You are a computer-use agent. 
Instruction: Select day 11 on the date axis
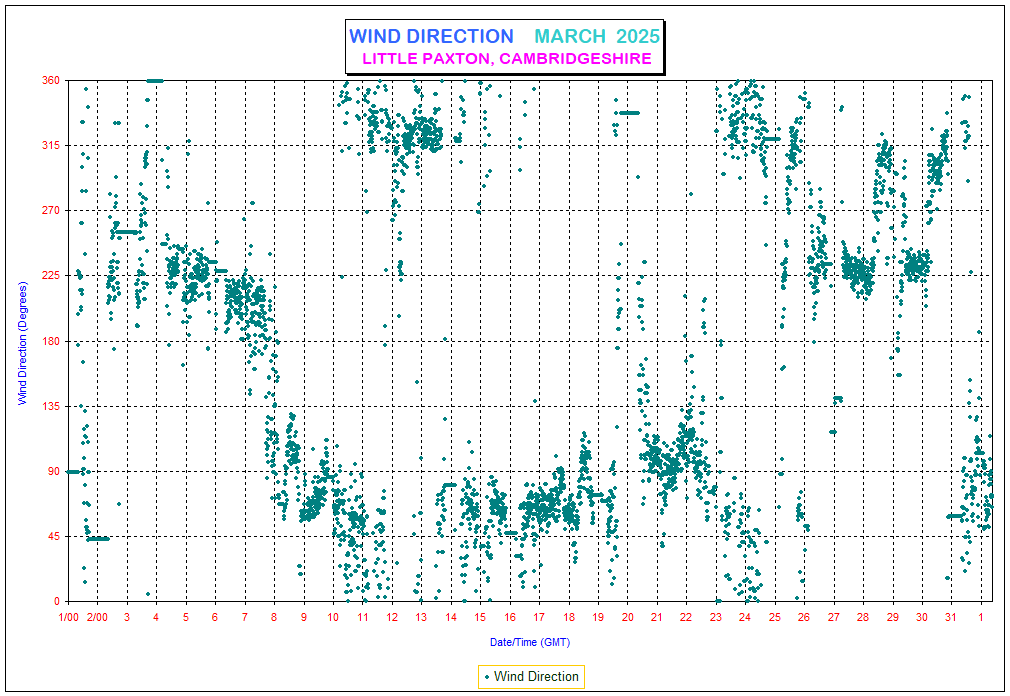click(x=363, y=617)
